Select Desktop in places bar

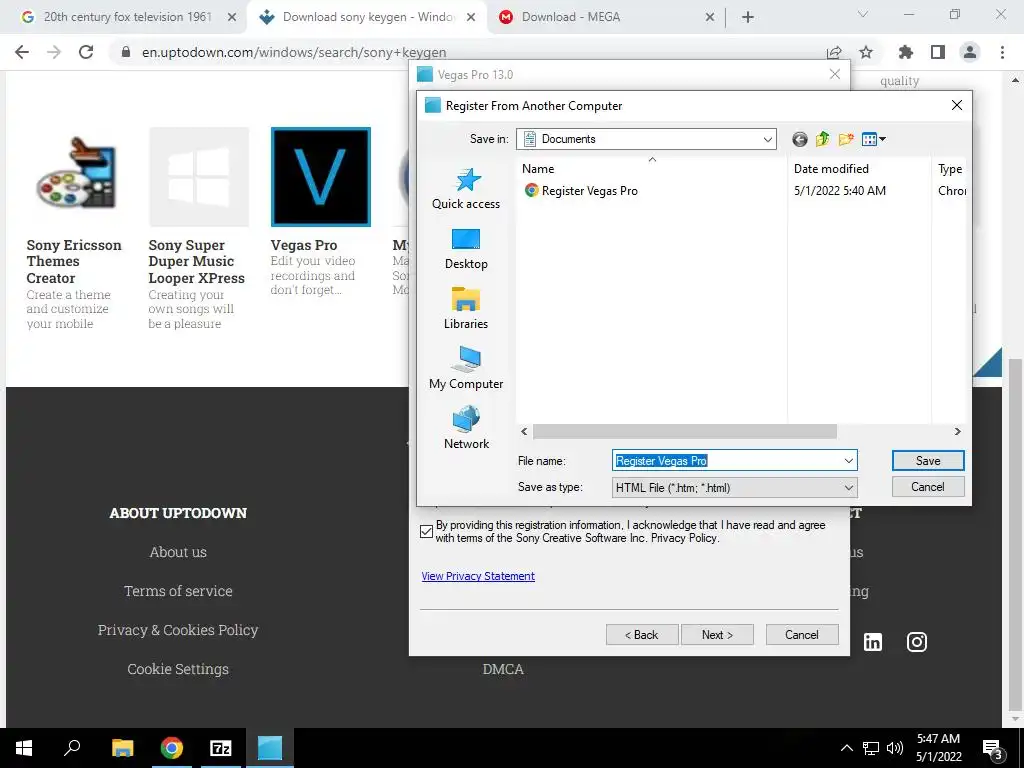pyautogui.click(x=466, y=249)
